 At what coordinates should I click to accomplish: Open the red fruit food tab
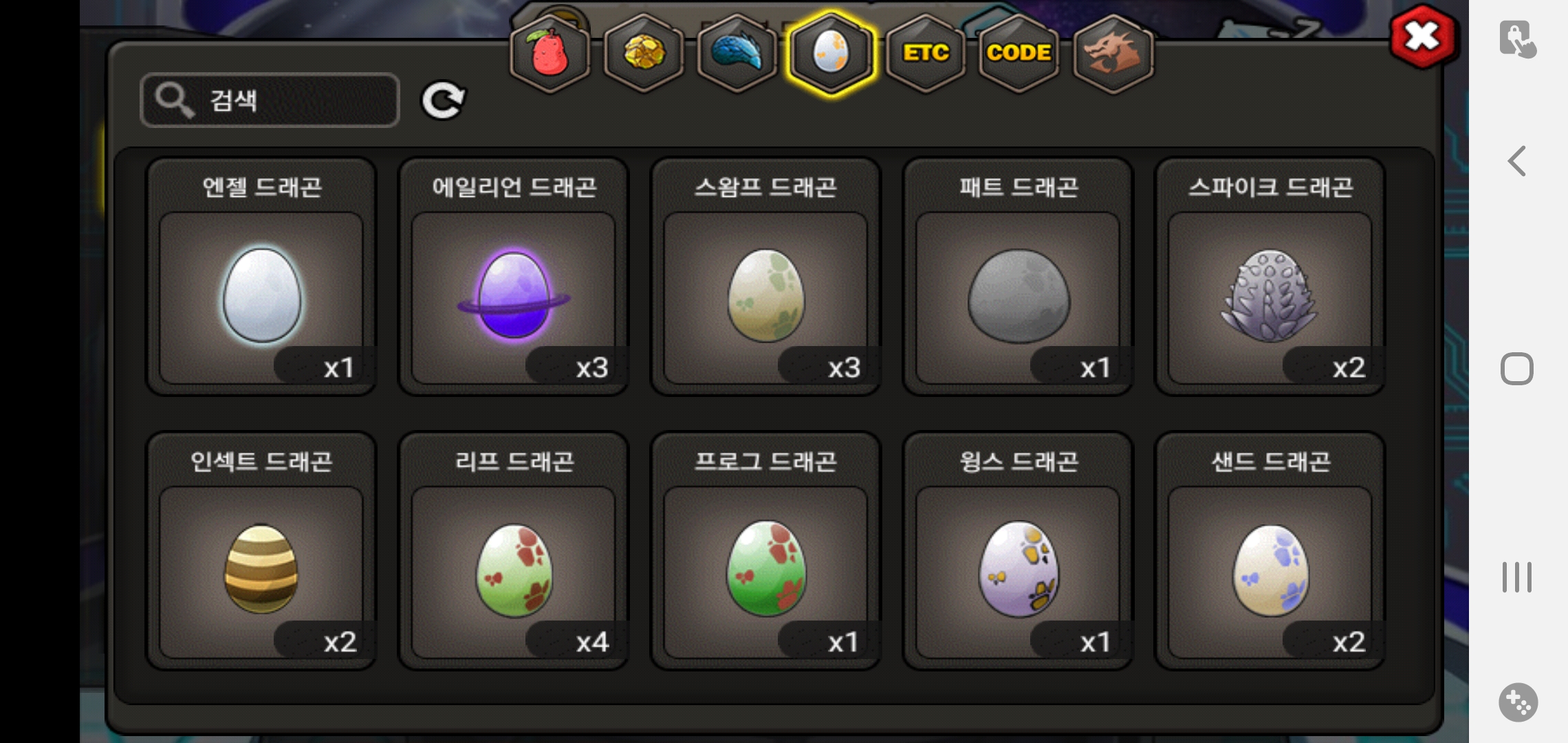pos(549,53)
